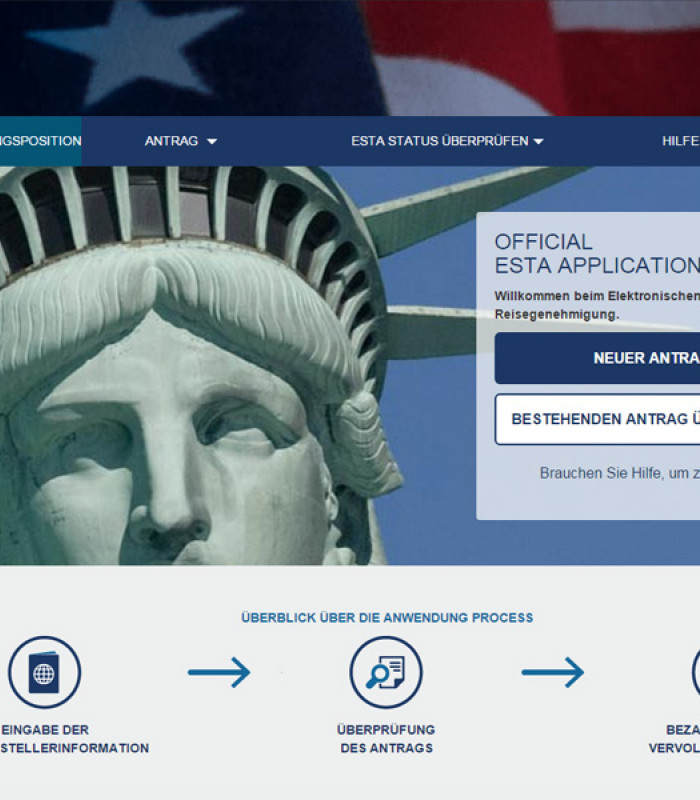This screenshot has height=800, width=700.
Task: Click the 'Willkommen beim Elektronischen' welcome text
Action: tap(597, 305)
